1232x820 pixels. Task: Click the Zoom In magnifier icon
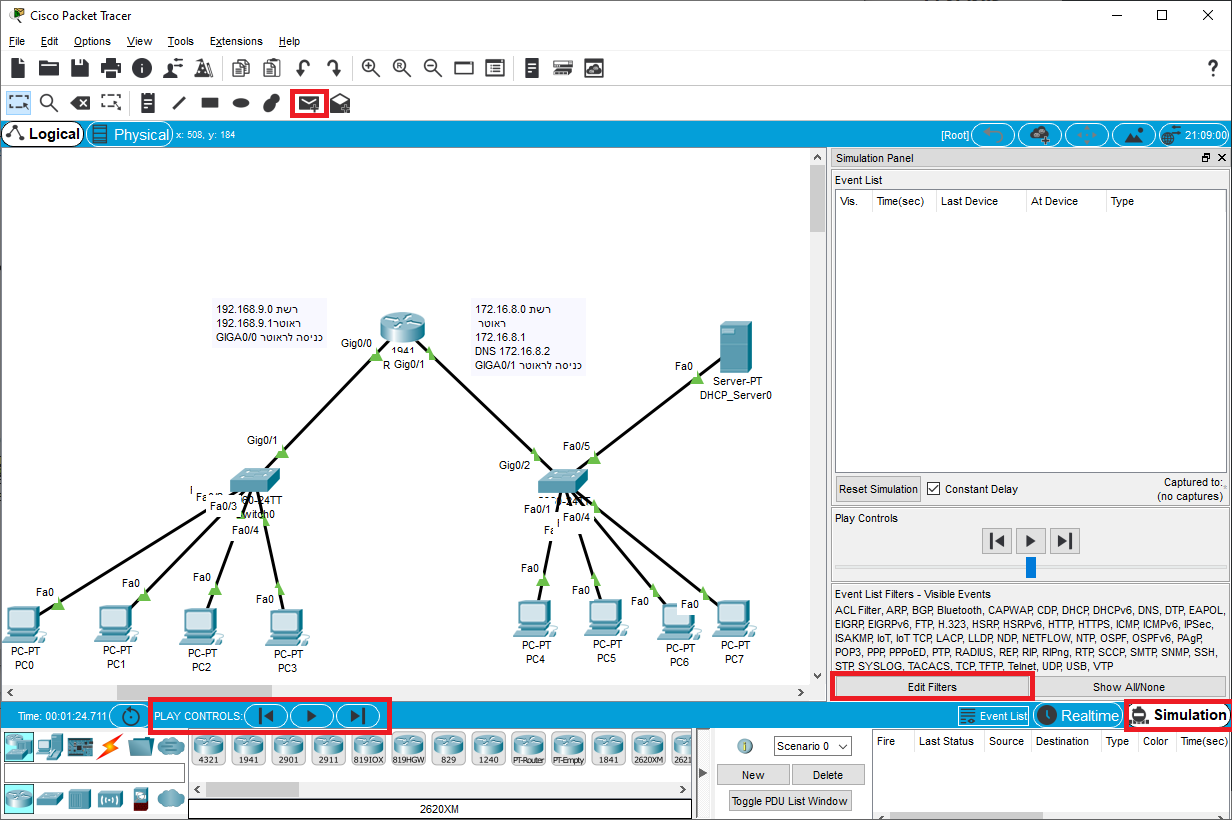pos(370,68)
